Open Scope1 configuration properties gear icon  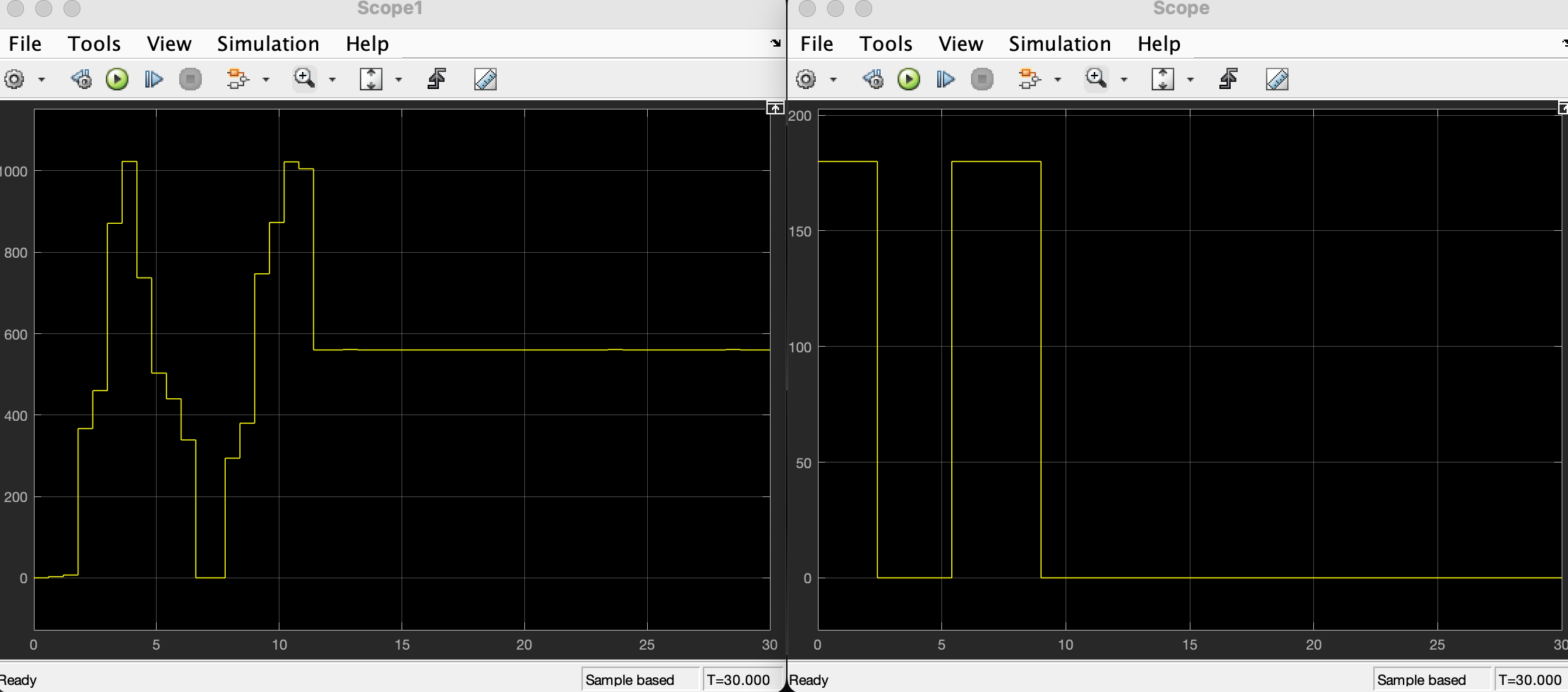pyautogui.click(x=14, y=79)
